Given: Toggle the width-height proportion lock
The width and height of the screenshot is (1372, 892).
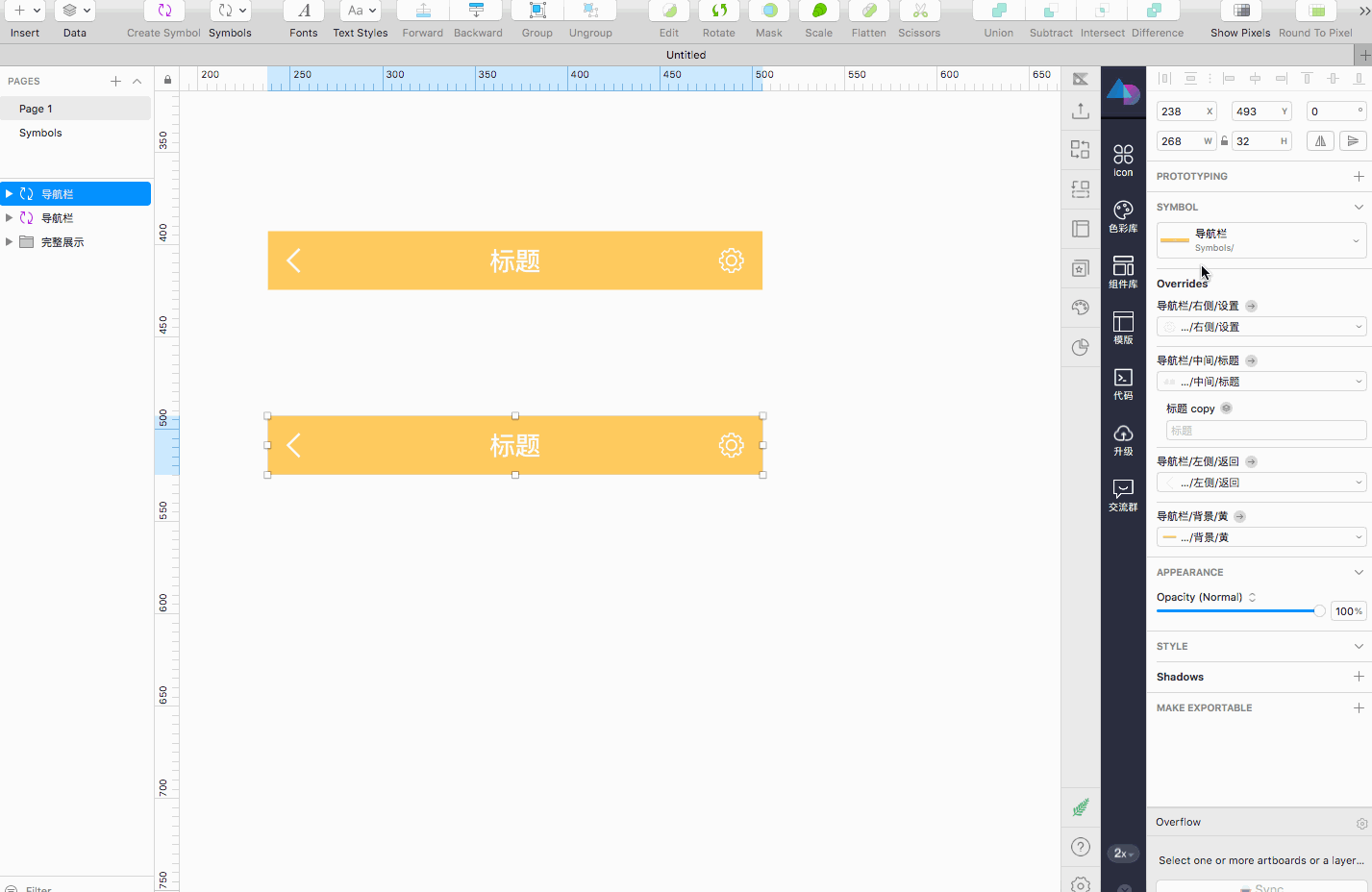Looking at the screenshot, I should 1224,140.
